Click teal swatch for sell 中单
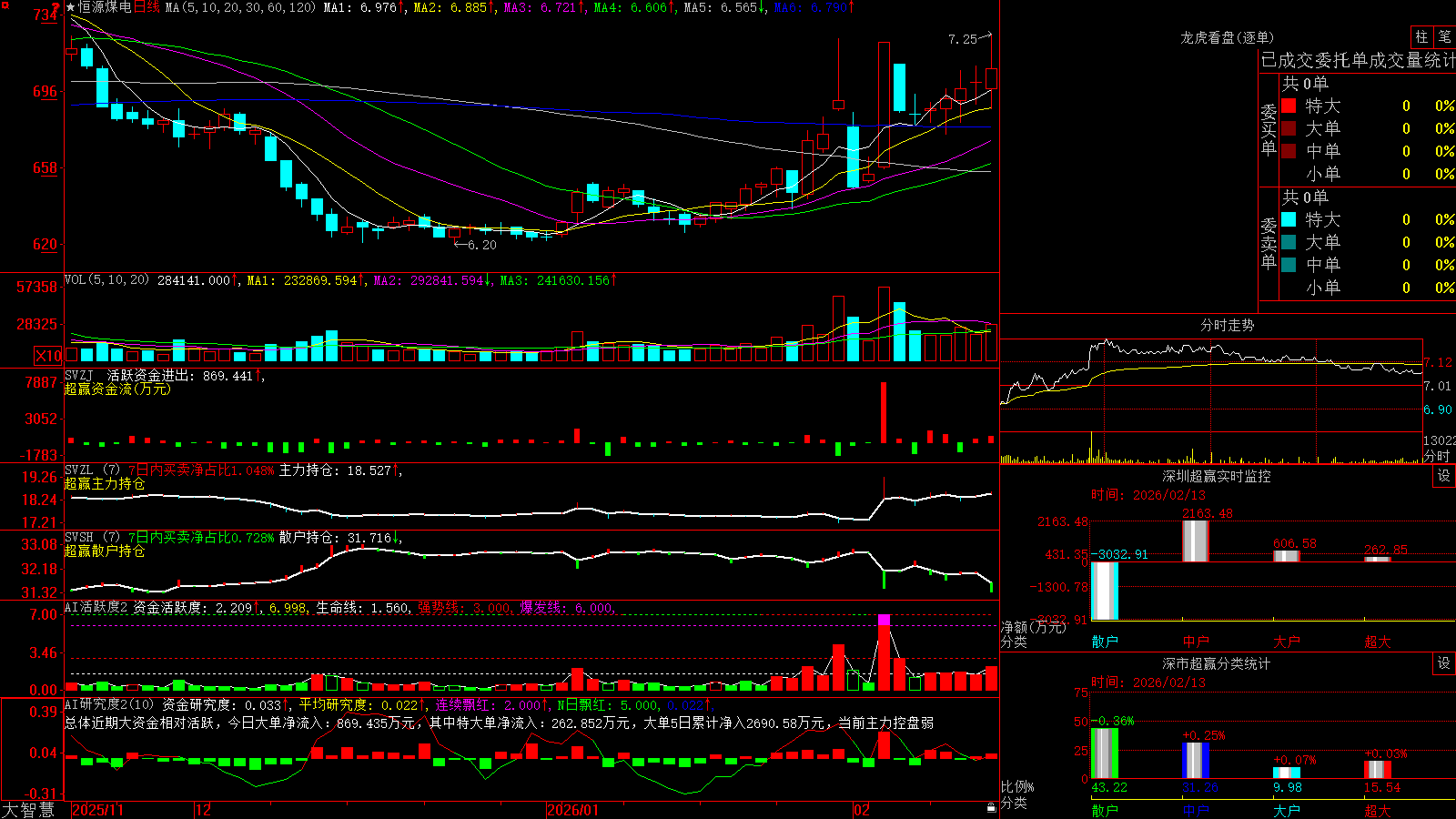Image resolution: width=1456 pixels, height=819 pixels. pos(1289,265)
